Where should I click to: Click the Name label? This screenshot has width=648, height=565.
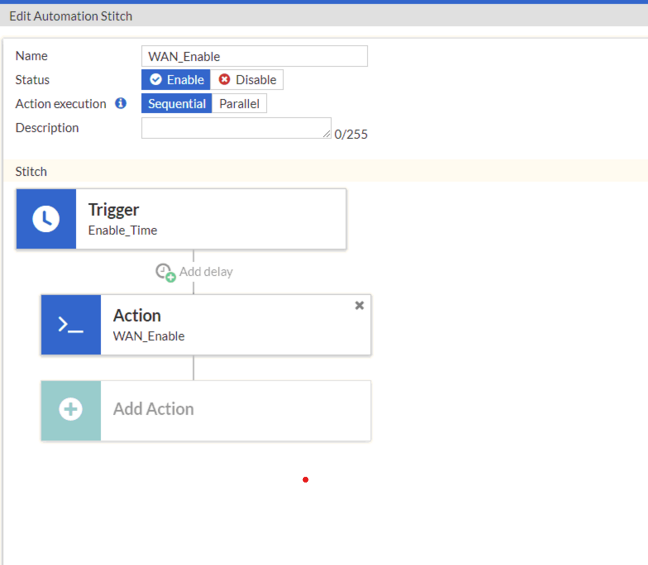click(31, 56)
